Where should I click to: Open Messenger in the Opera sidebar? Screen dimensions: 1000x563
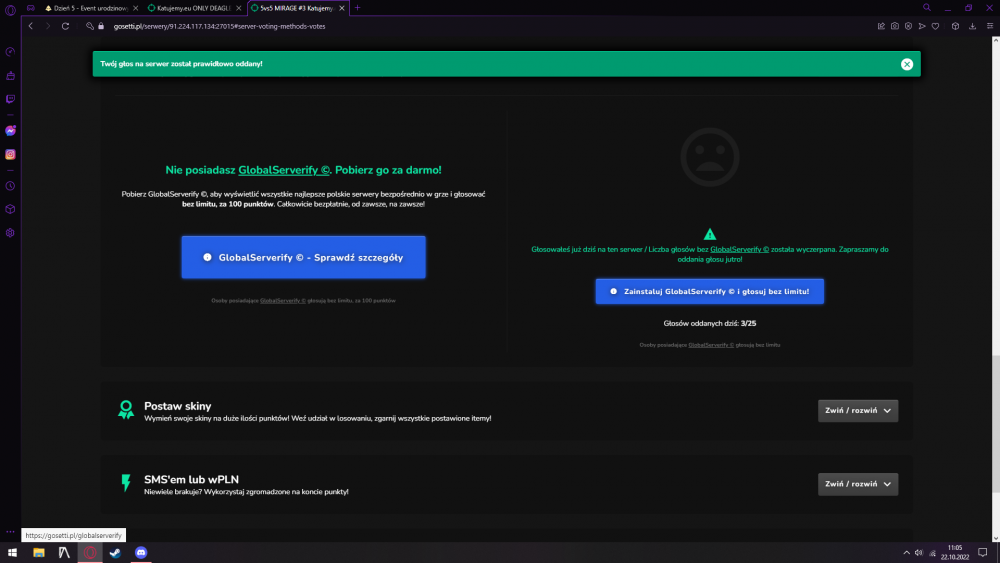(x=10, y=131)
